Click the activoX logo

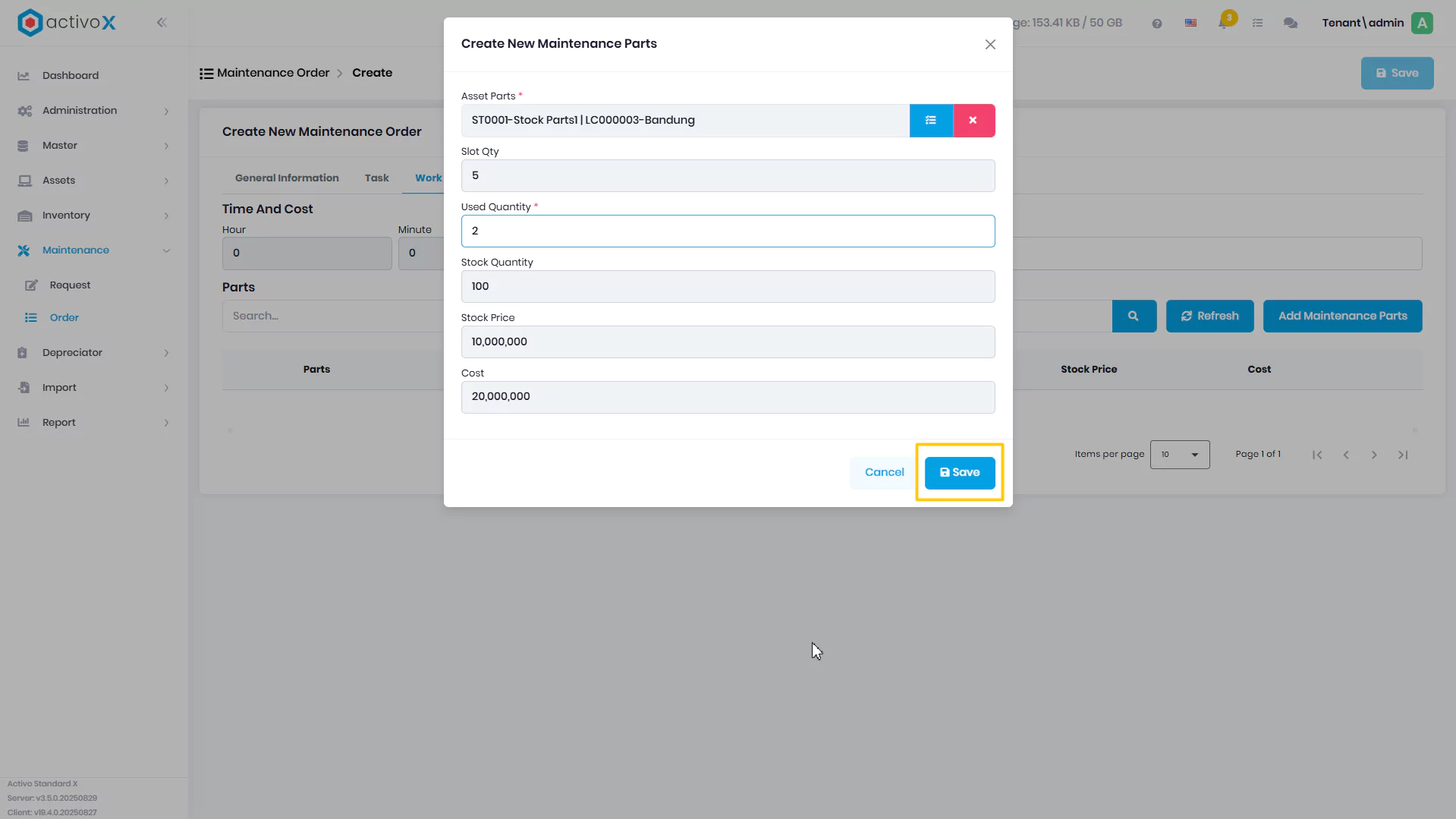tap(67, 23)
